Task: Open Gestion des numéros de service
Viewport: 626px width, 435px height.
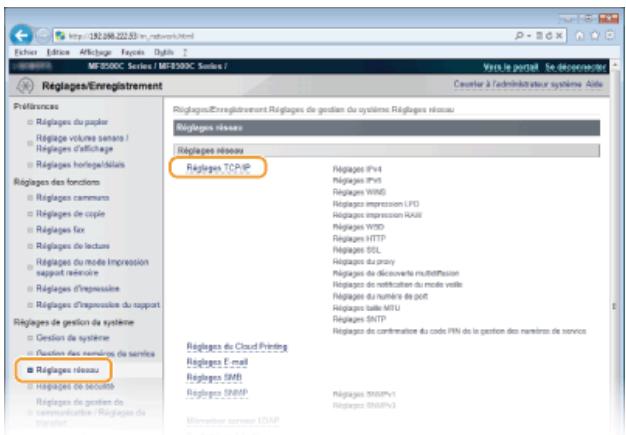Action: (95, 354)
